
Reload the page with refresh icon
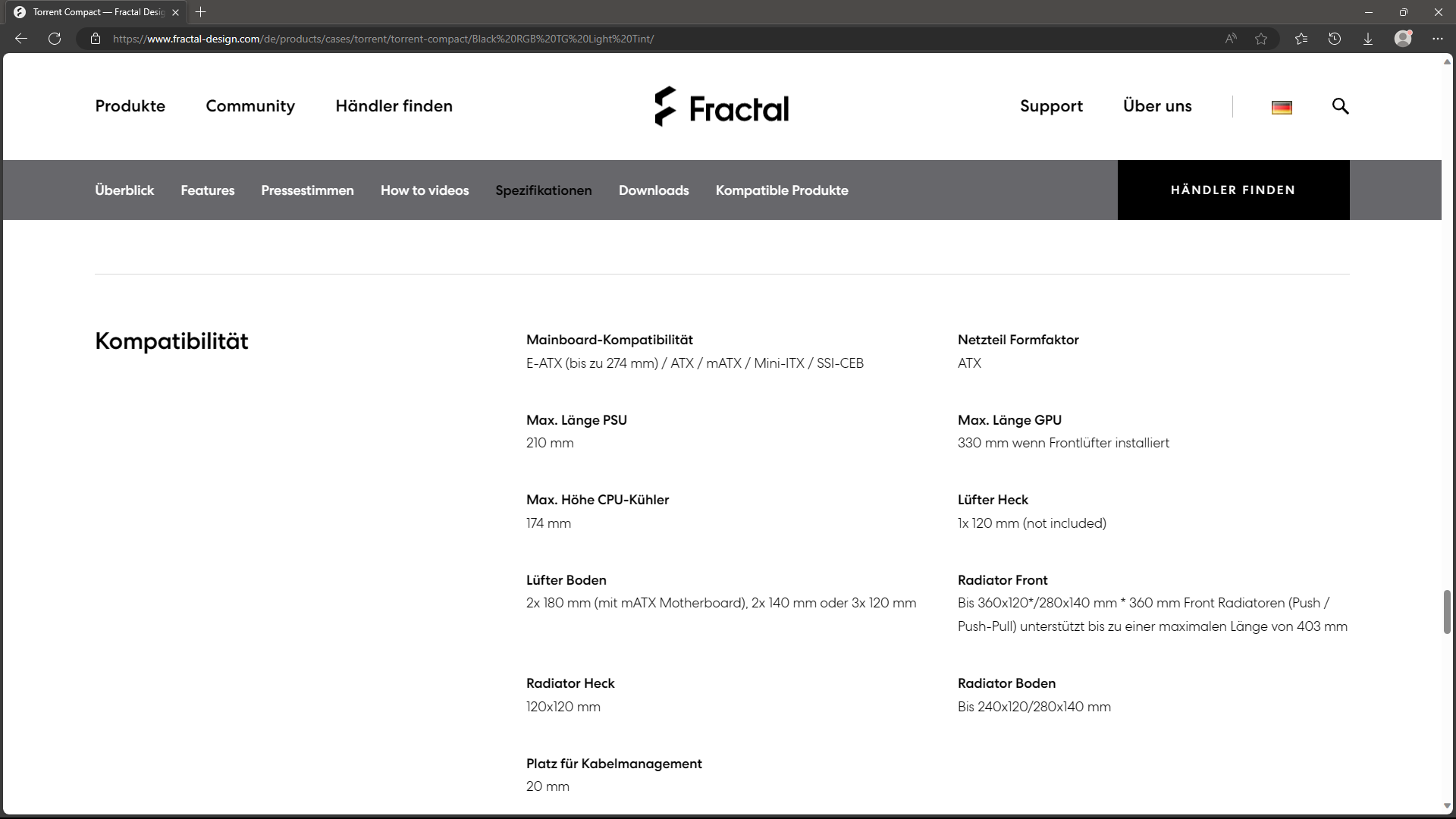pyautogui.click(x=55, y=39)
